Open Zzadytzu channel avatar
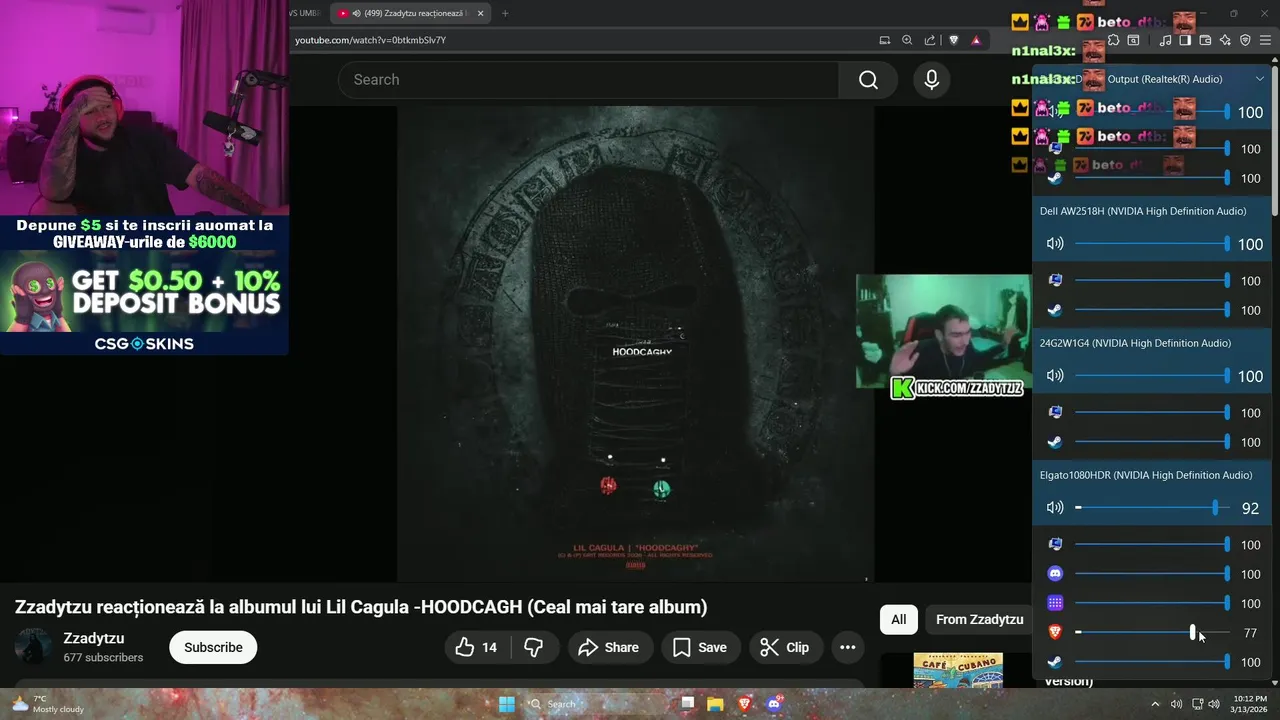 pos(33,647)
